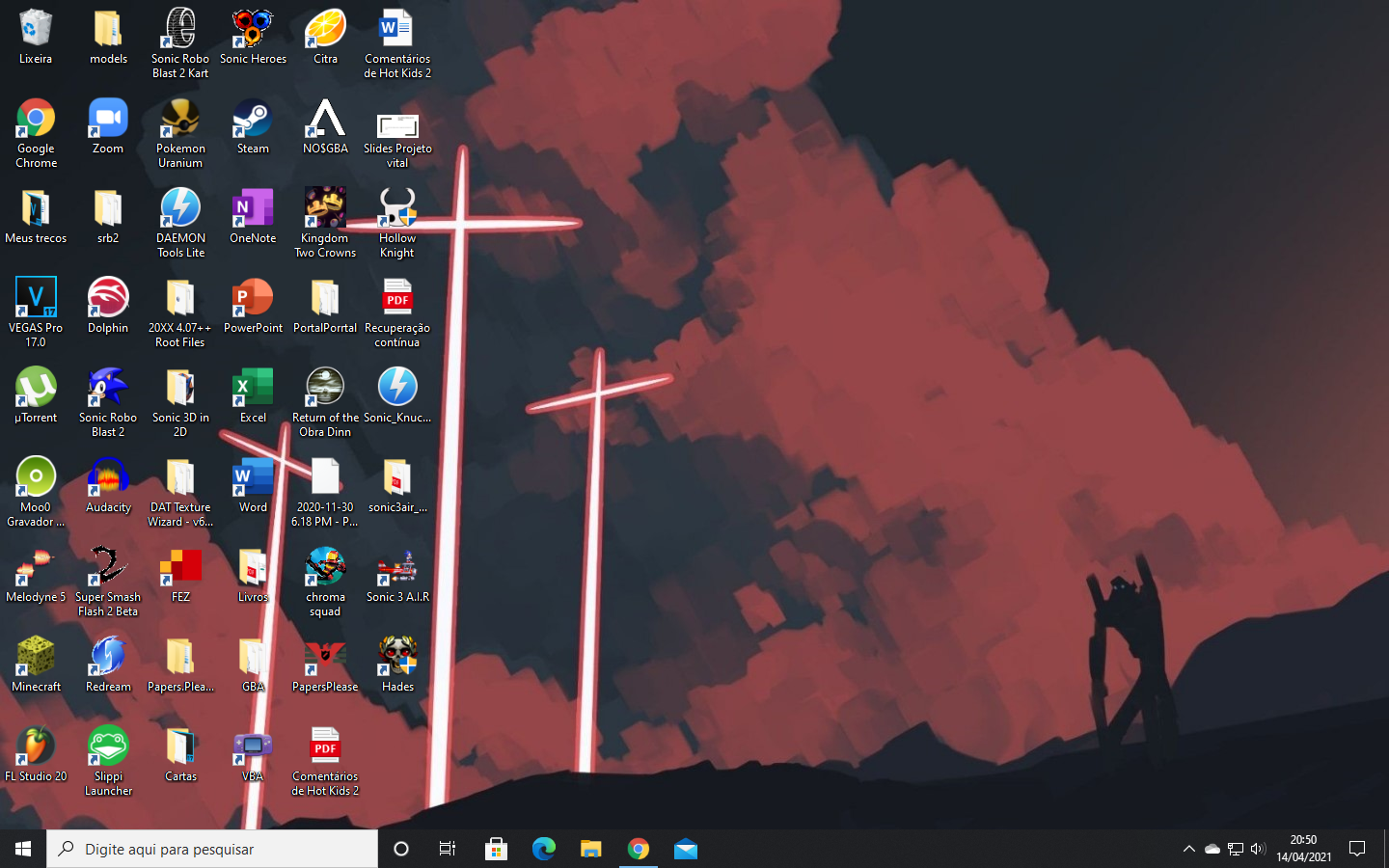Viewport: 1389px width, 868px height.
Task: Select the models folder on the desktop
Action: [108, 37]
